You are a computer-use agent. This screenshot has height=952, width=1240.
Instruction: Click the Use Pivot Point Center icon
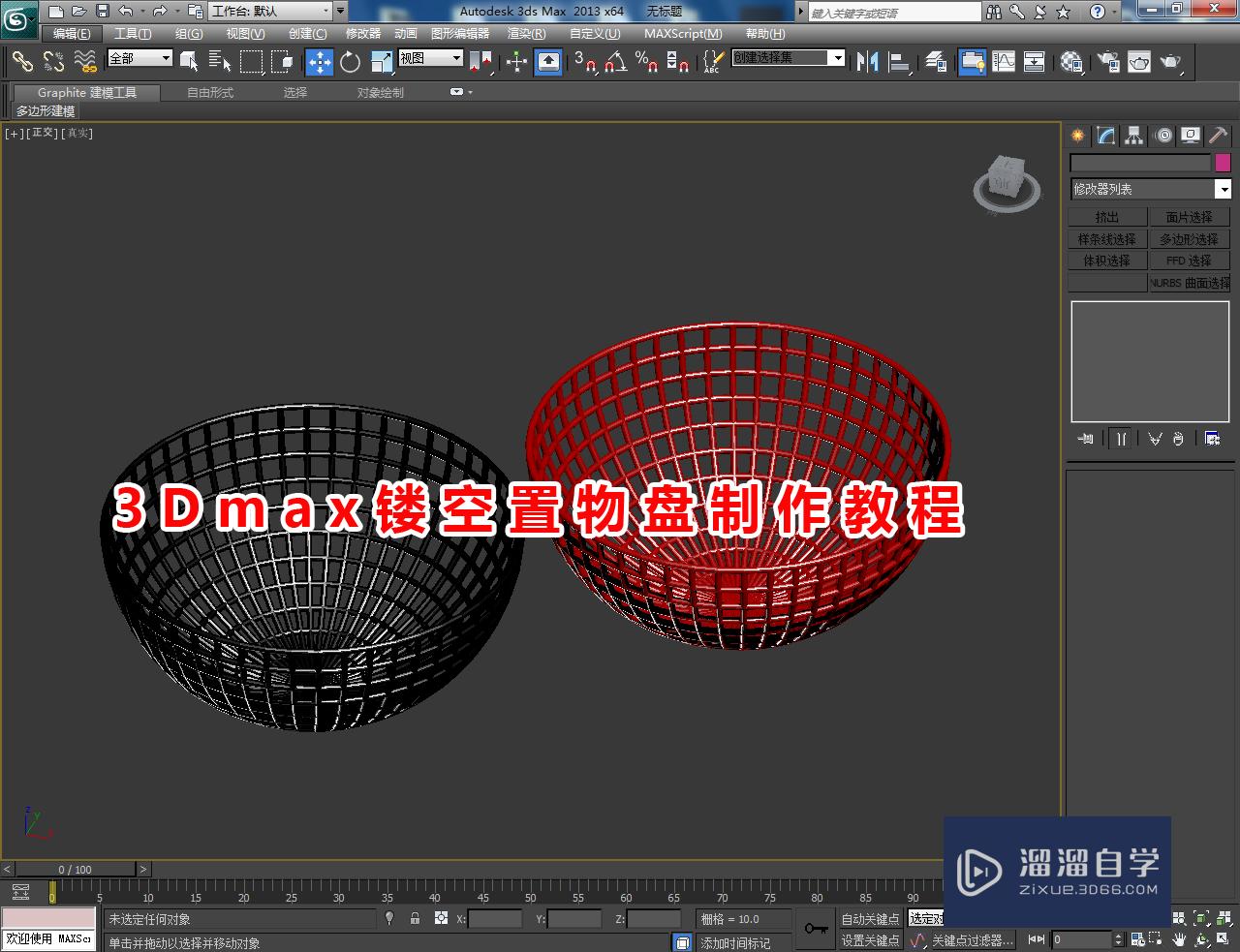click(x=481, y=62)
